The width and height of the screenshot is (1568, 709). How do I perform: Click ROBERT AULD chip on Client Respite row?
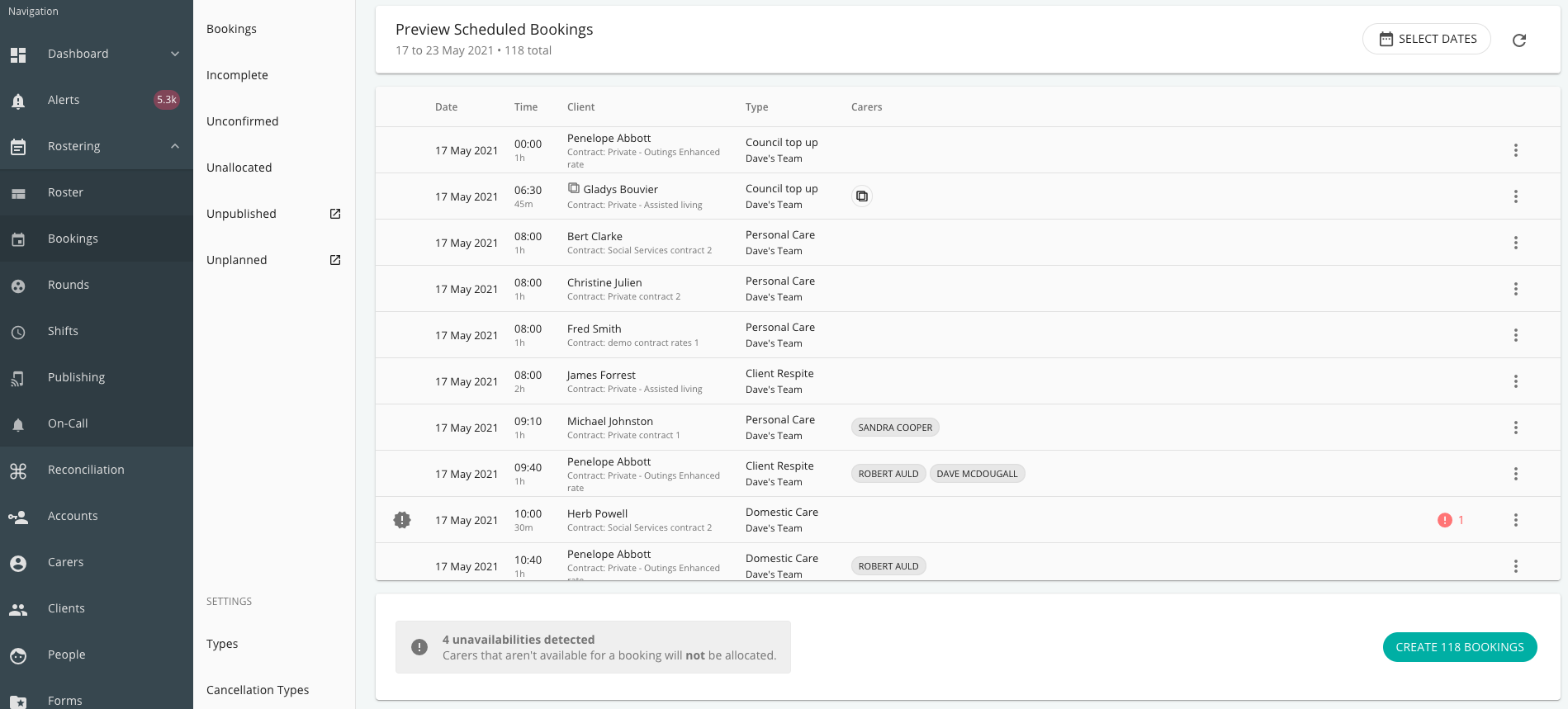pos(888,474)
